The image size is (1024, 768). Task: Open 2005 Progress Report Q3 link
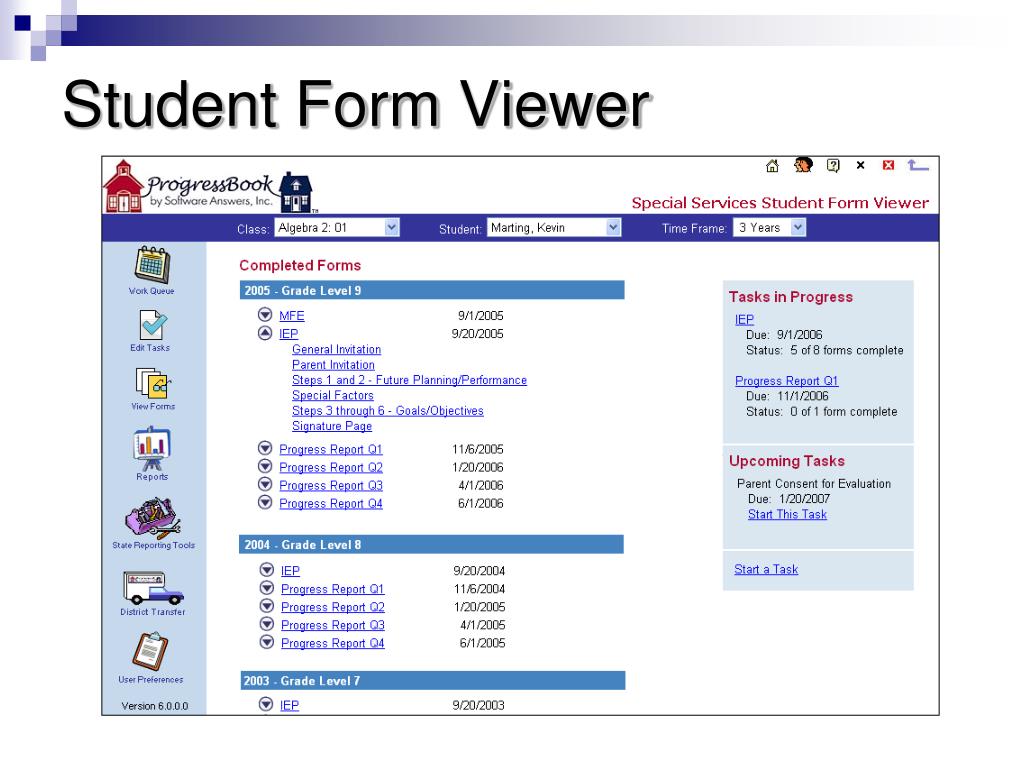click(330, 486)
